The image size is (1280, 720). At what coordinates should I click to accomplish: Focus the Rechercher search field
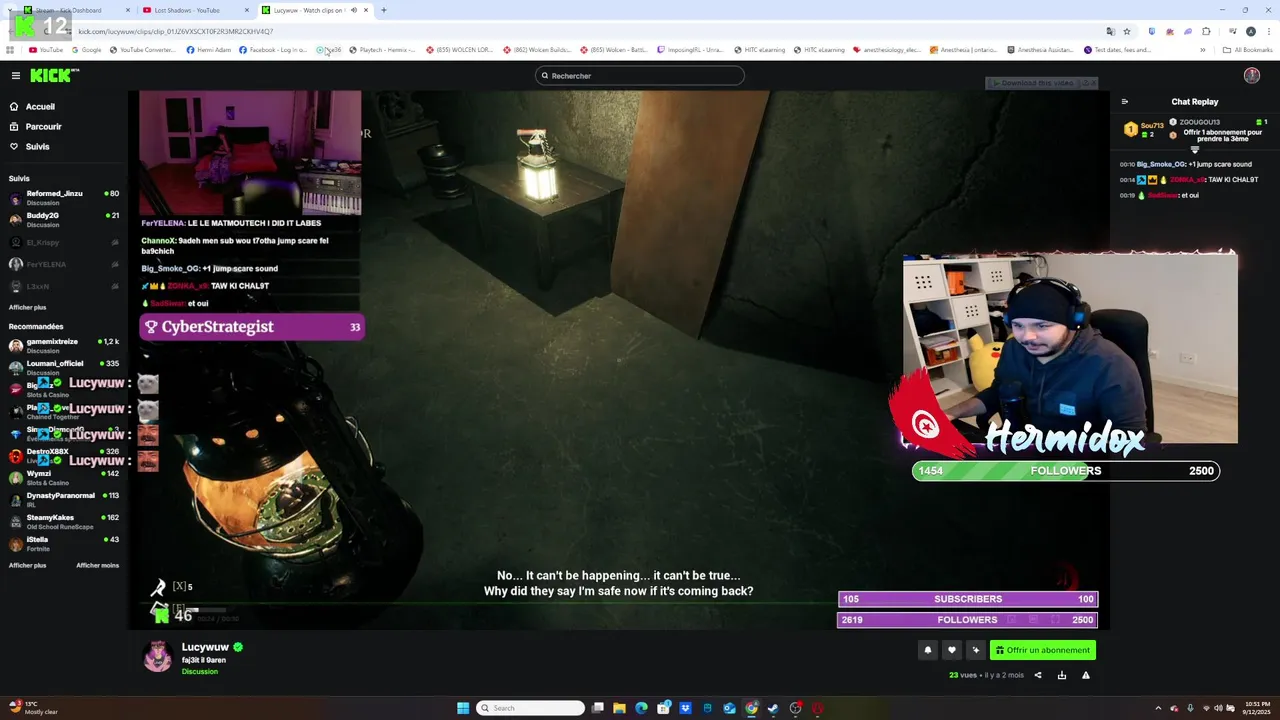pos(640,75)
